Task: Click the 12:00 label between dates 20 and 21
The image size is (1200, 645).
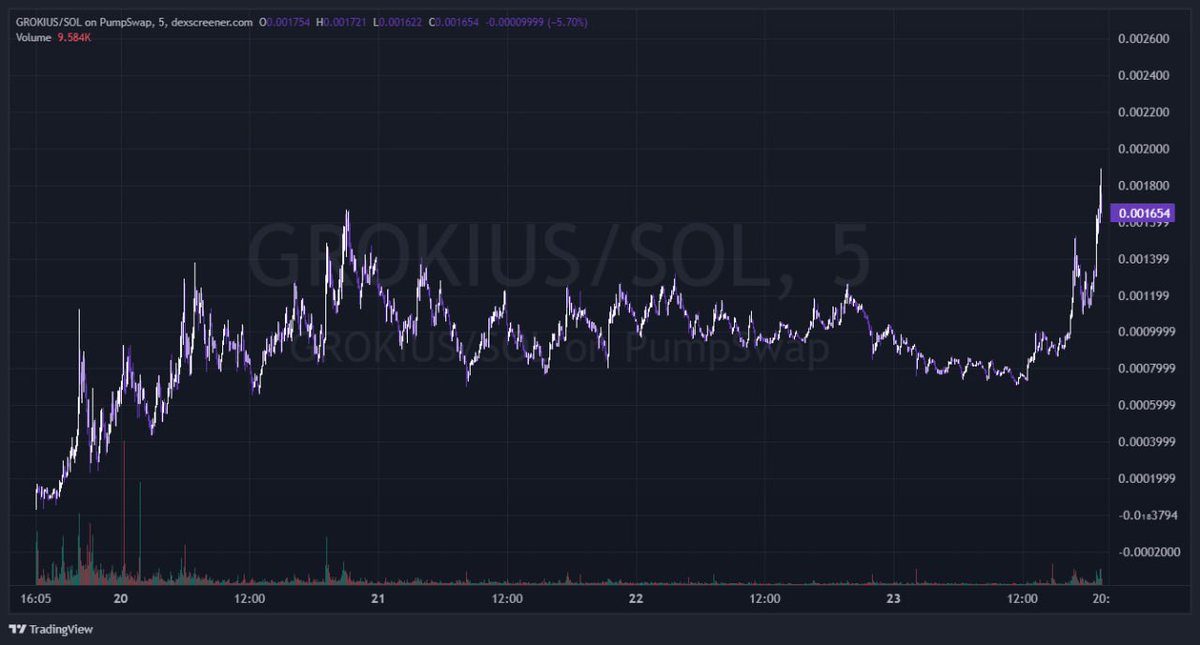Action: pyautogui.click(x=249, y=599)
